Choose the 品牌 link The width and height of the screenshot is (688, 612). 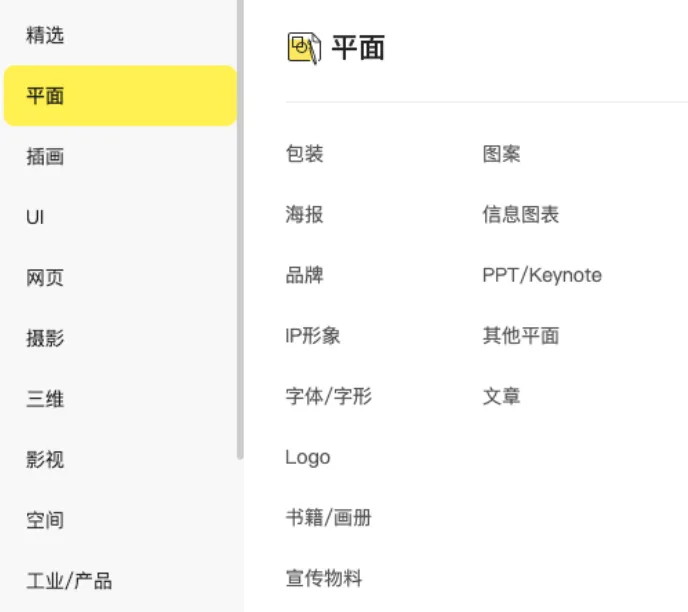[304, 275]
